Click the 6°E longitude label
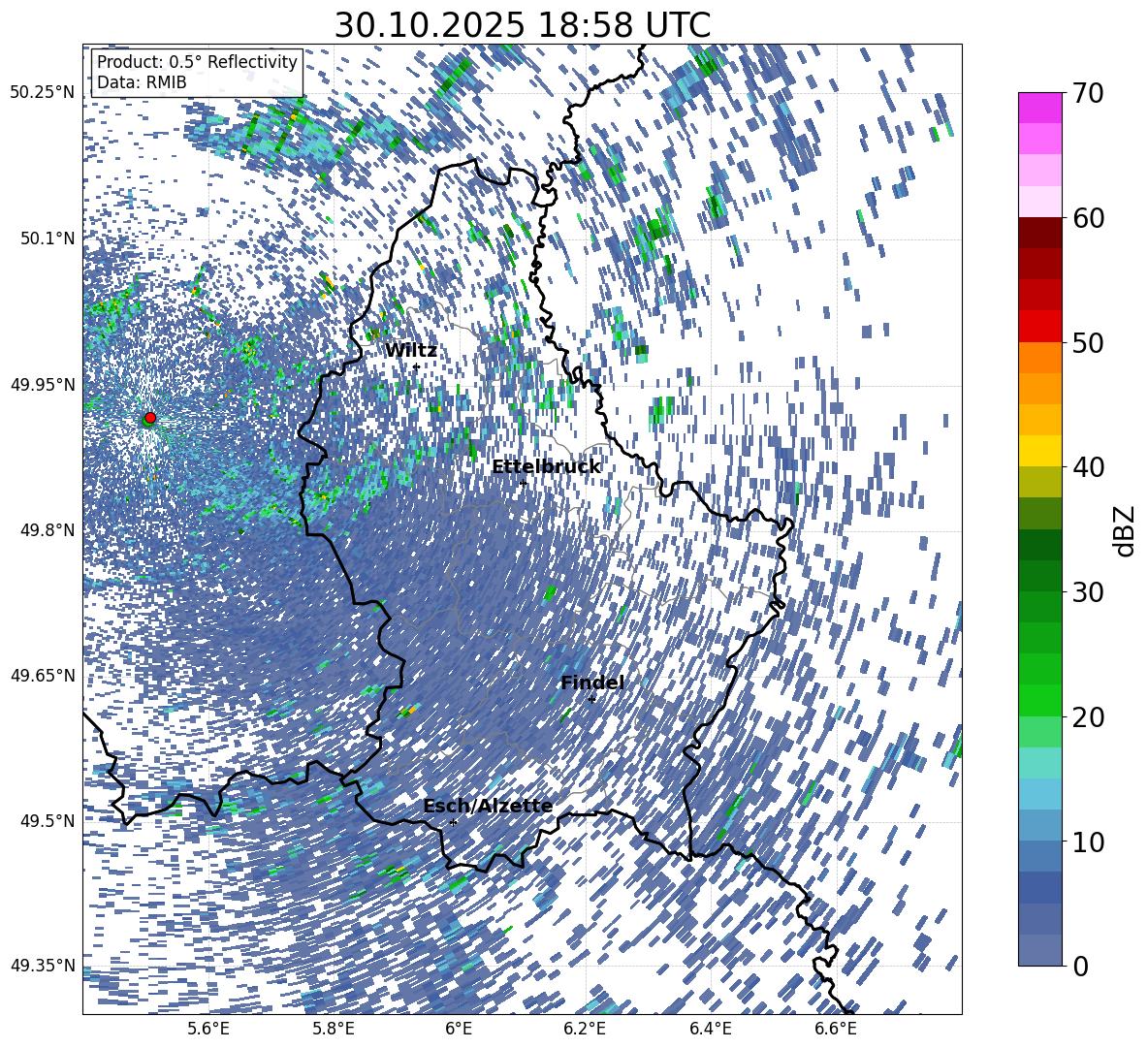Screen dimensions: 1148x1048 459,1029
